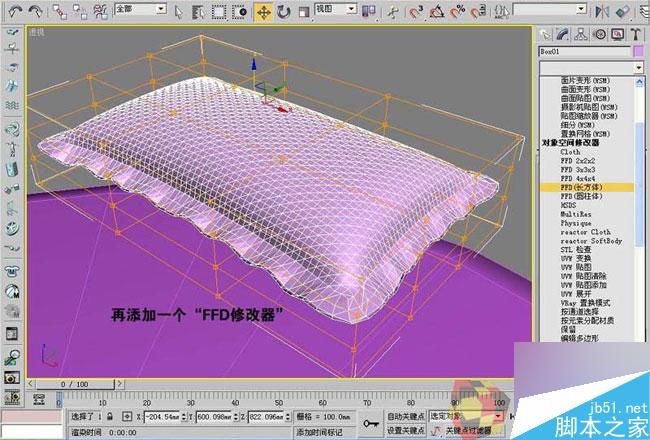650x440 pixels.
Task: Choose FFD 4x4x4 from the modifier list
Action: [577, 179]
